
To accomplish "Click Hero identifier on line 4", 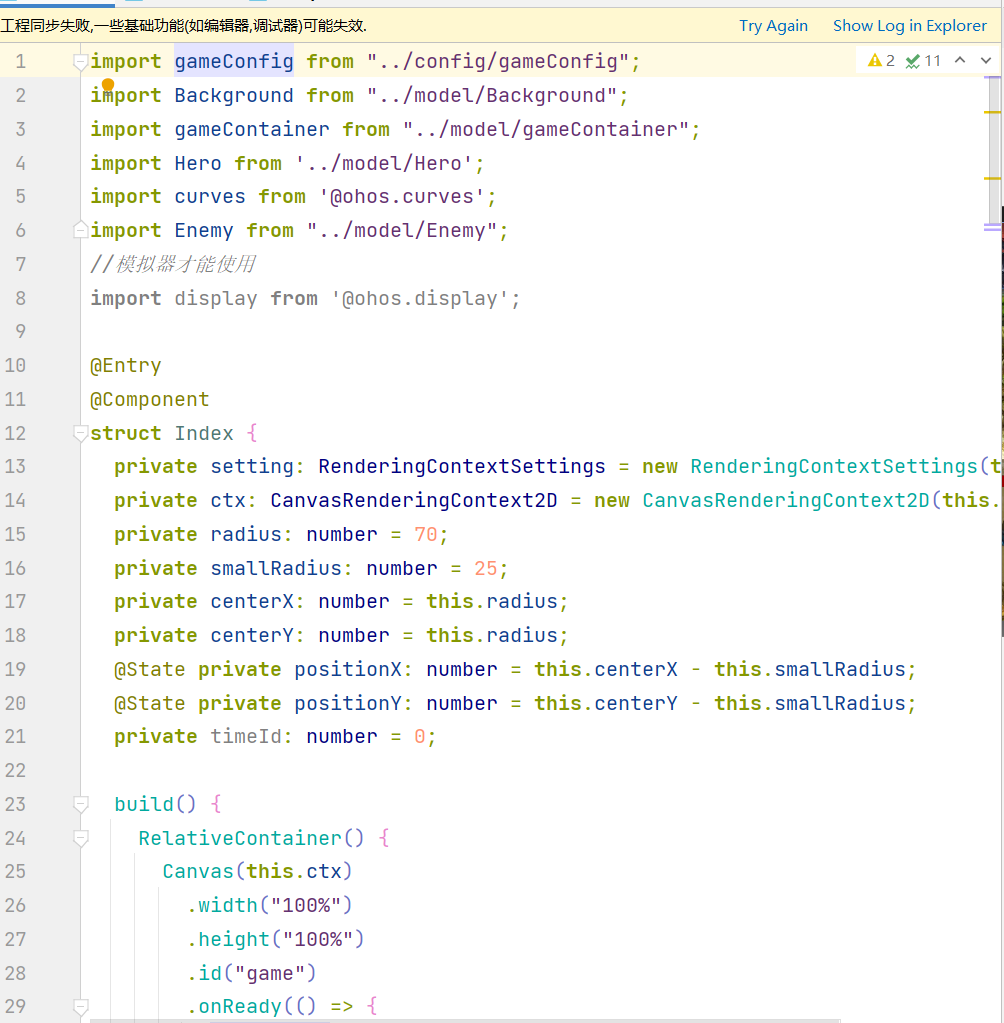I will [x=198, y=163].
